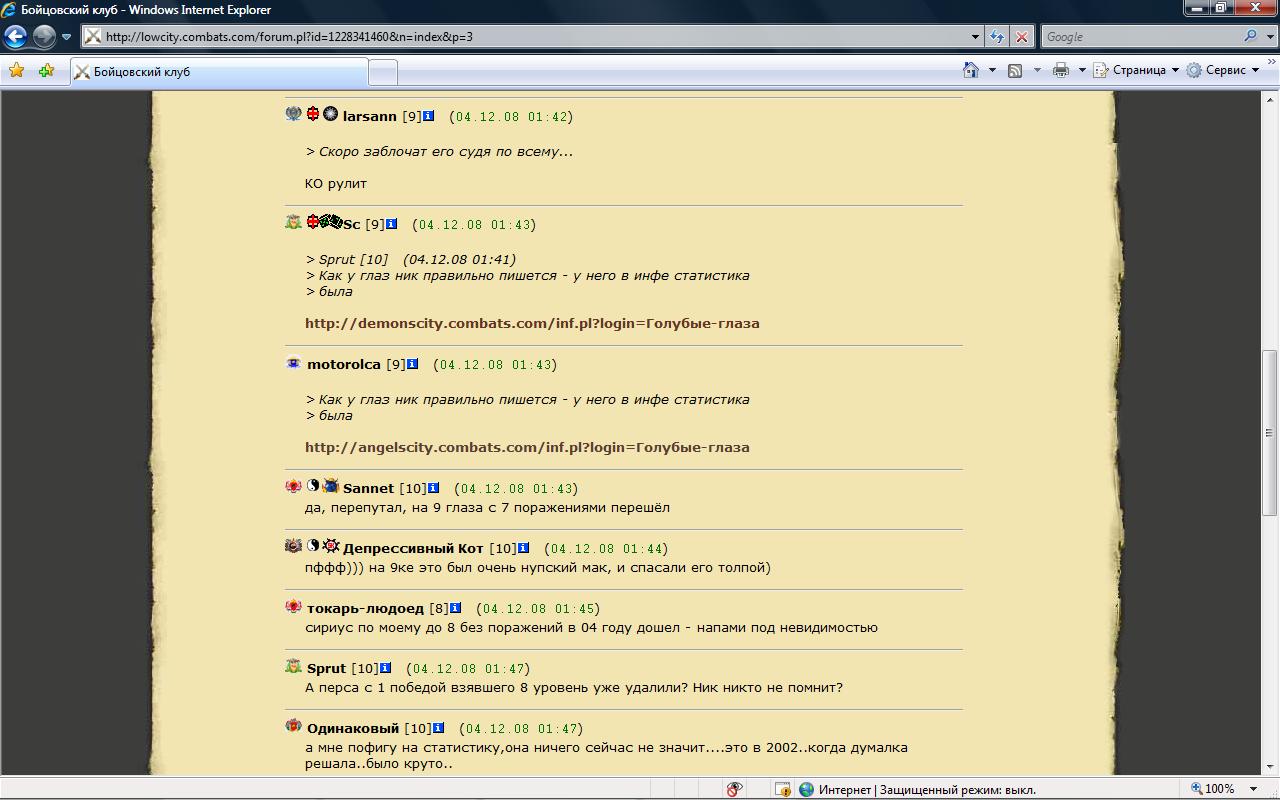This screenshot has width=1280, height=800.
Task: Click alignment icon before токарь-людоед
Action: point(293,606)
